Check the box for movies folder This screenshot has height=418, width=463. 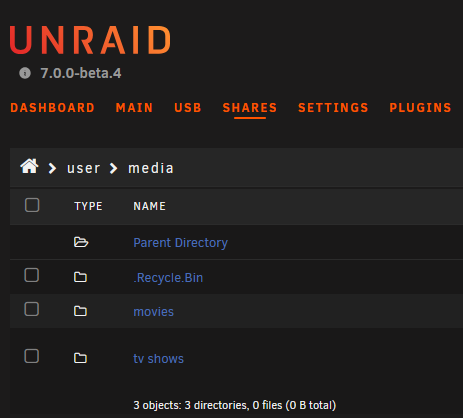point(32,309)
